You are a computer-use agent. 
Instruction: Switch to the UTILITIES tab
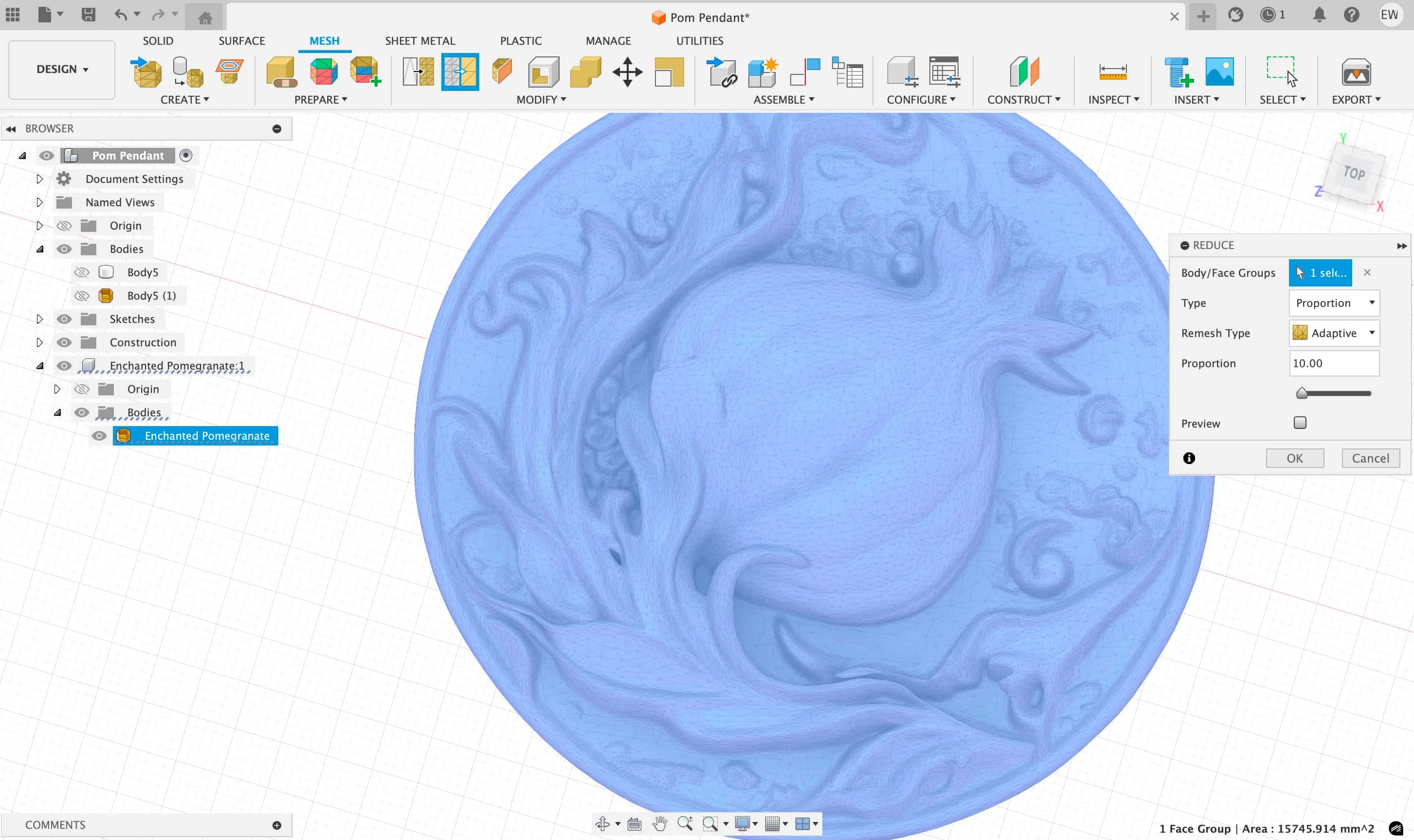(699, 41)
